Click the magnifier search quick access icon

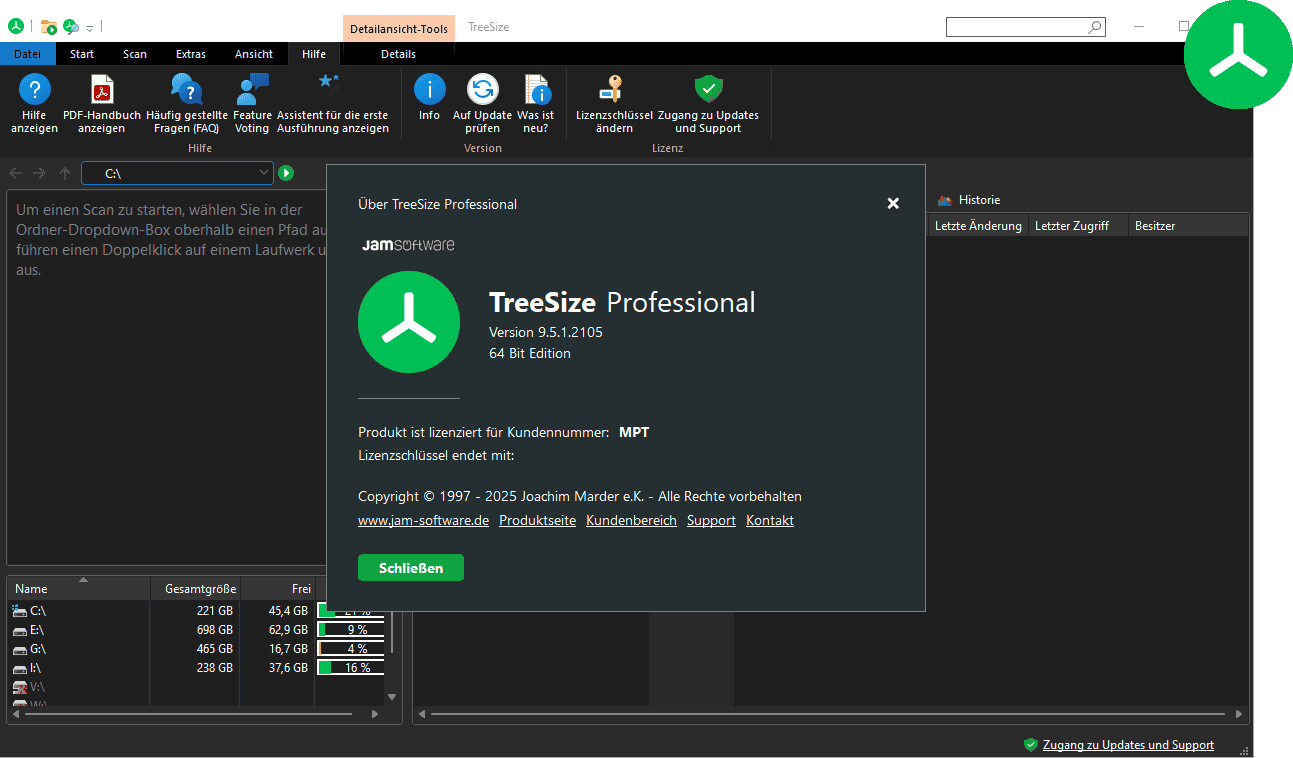(71, 26)
